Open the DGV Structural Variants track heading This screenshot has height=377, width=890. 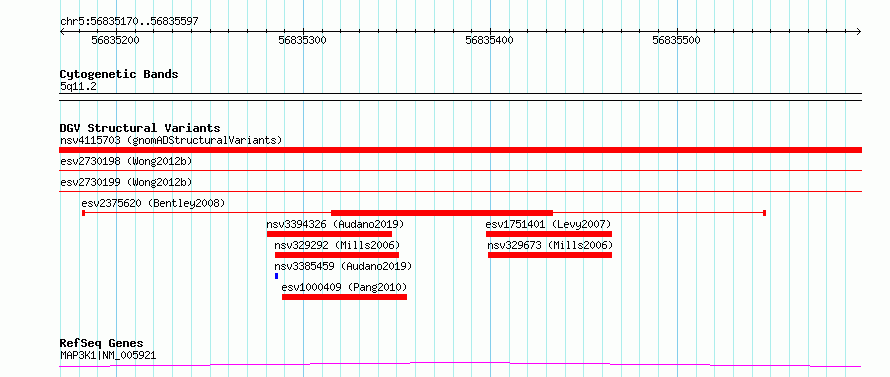tap(140, 128)
